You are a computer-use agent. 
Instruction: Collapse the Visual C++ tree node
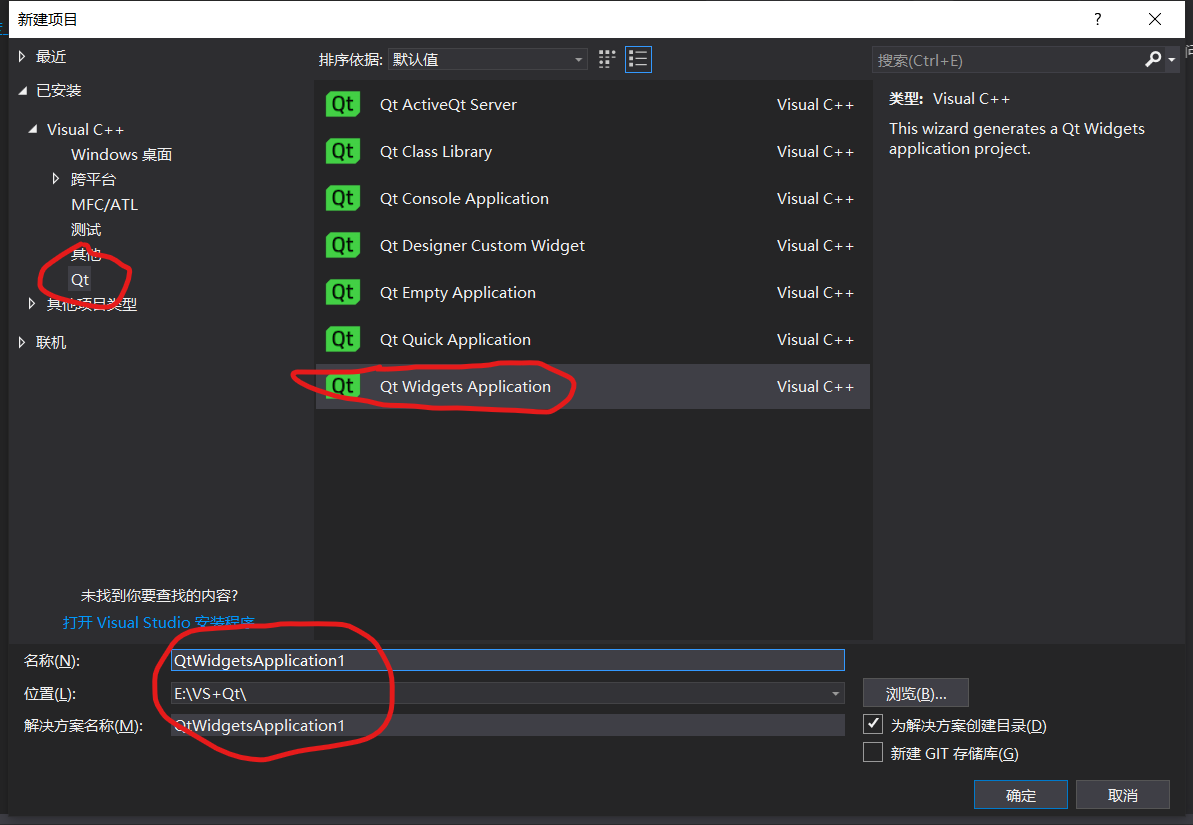point(33,129)
